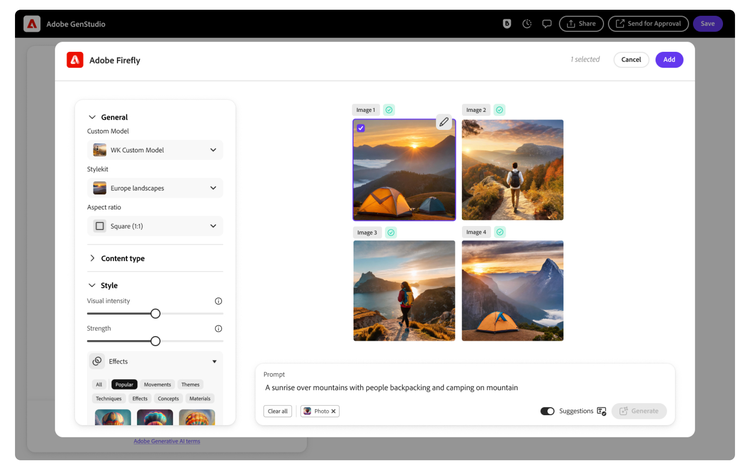Click the green check badge for Image 2
Viewport: 750px width, 470px height.
tap(499, 110)
